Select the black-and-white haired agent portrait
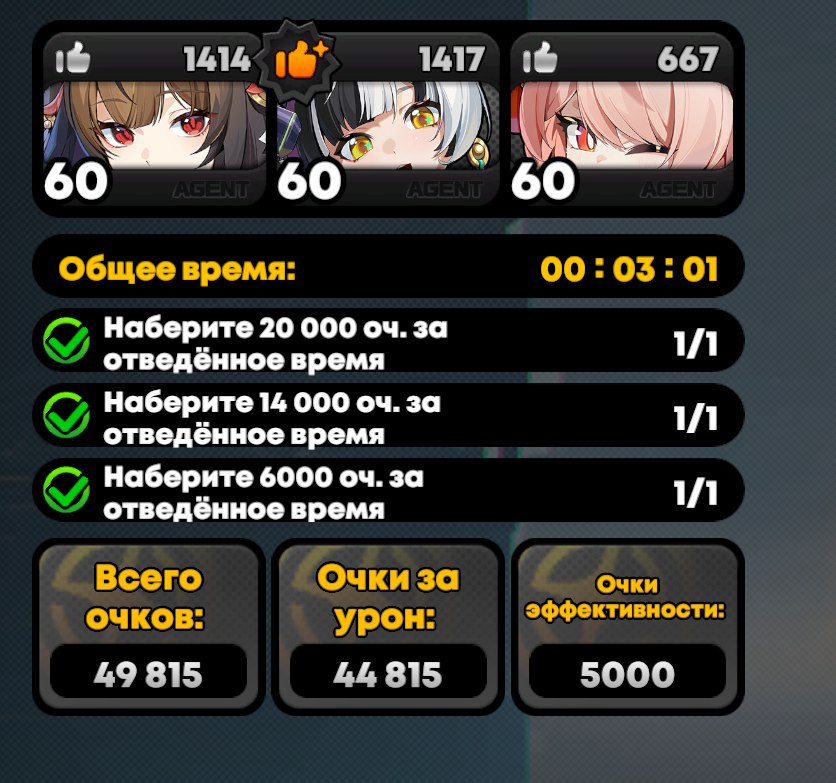 coord(388,126)
